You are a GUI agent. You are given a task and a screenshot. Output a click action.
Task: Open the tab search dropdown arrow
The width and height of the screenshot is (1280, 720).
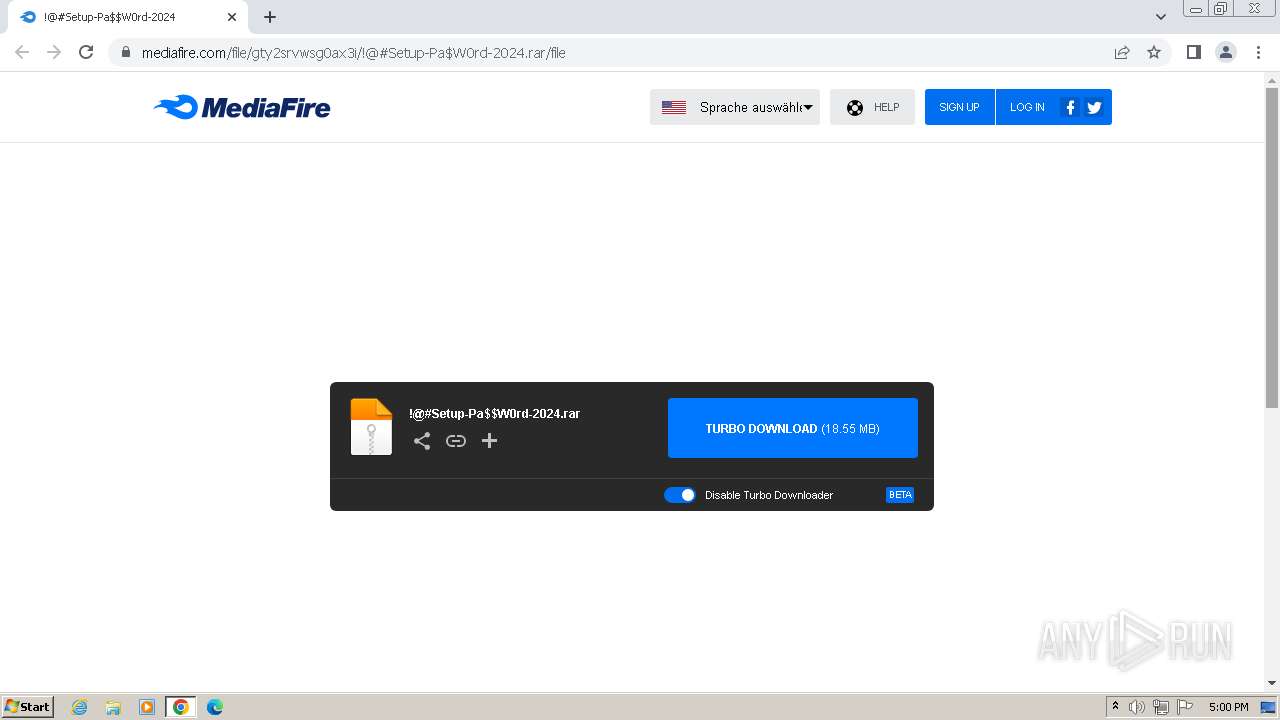1161,17
